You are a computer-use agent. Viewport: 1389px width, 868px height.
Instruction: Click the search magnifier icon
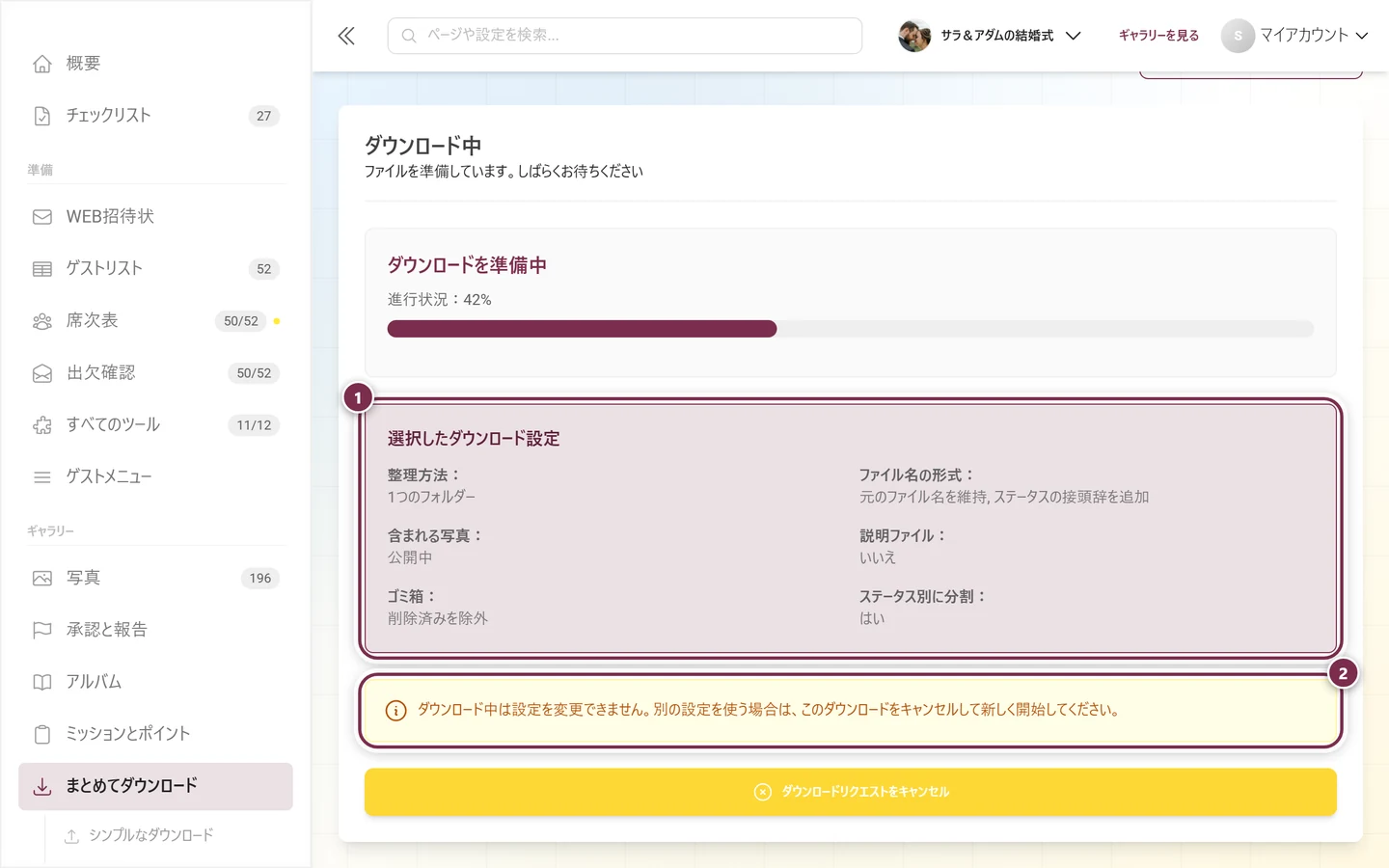click(409, 36)
